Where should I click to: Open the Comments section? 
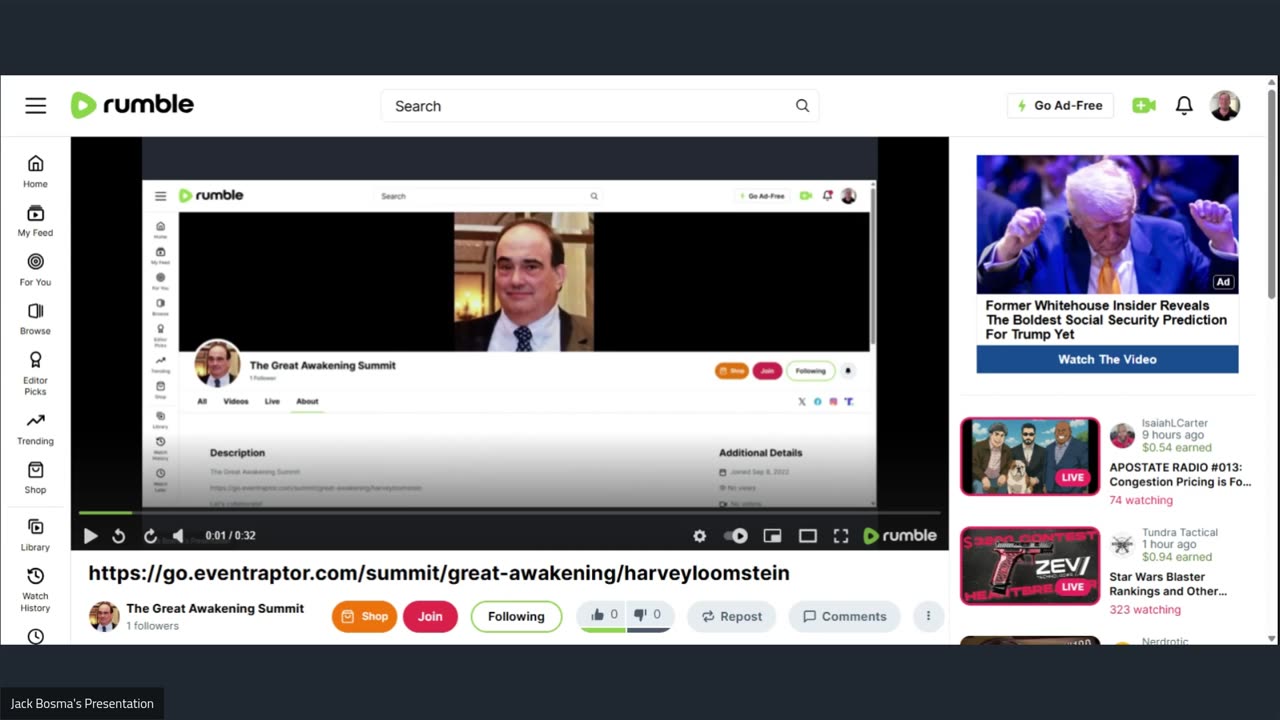coord(845,616)
